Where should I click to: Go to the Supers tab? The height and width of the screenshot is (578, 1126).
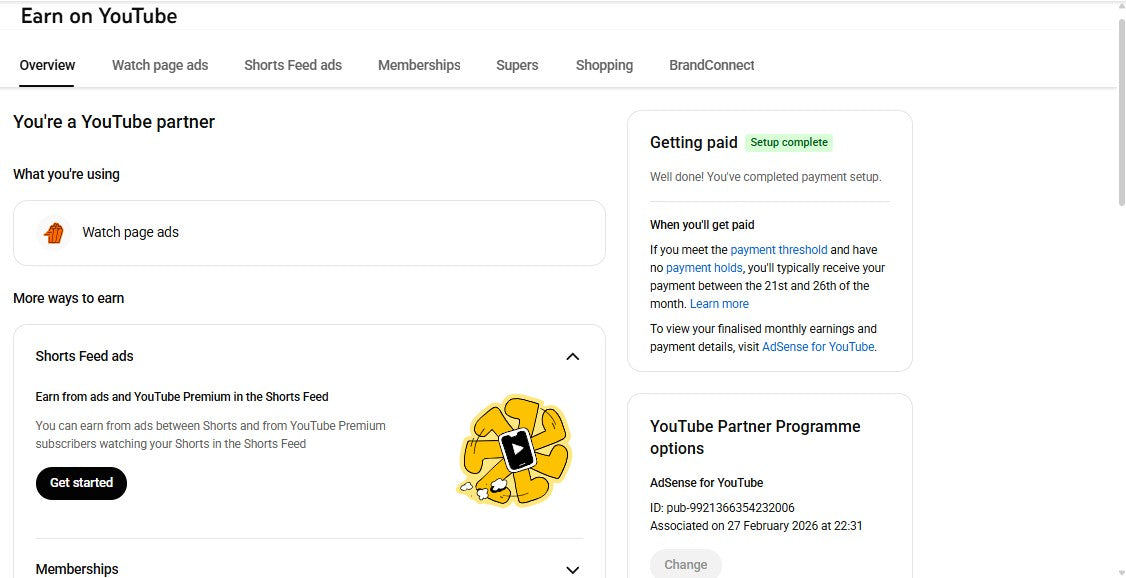(x=517, y=65)
